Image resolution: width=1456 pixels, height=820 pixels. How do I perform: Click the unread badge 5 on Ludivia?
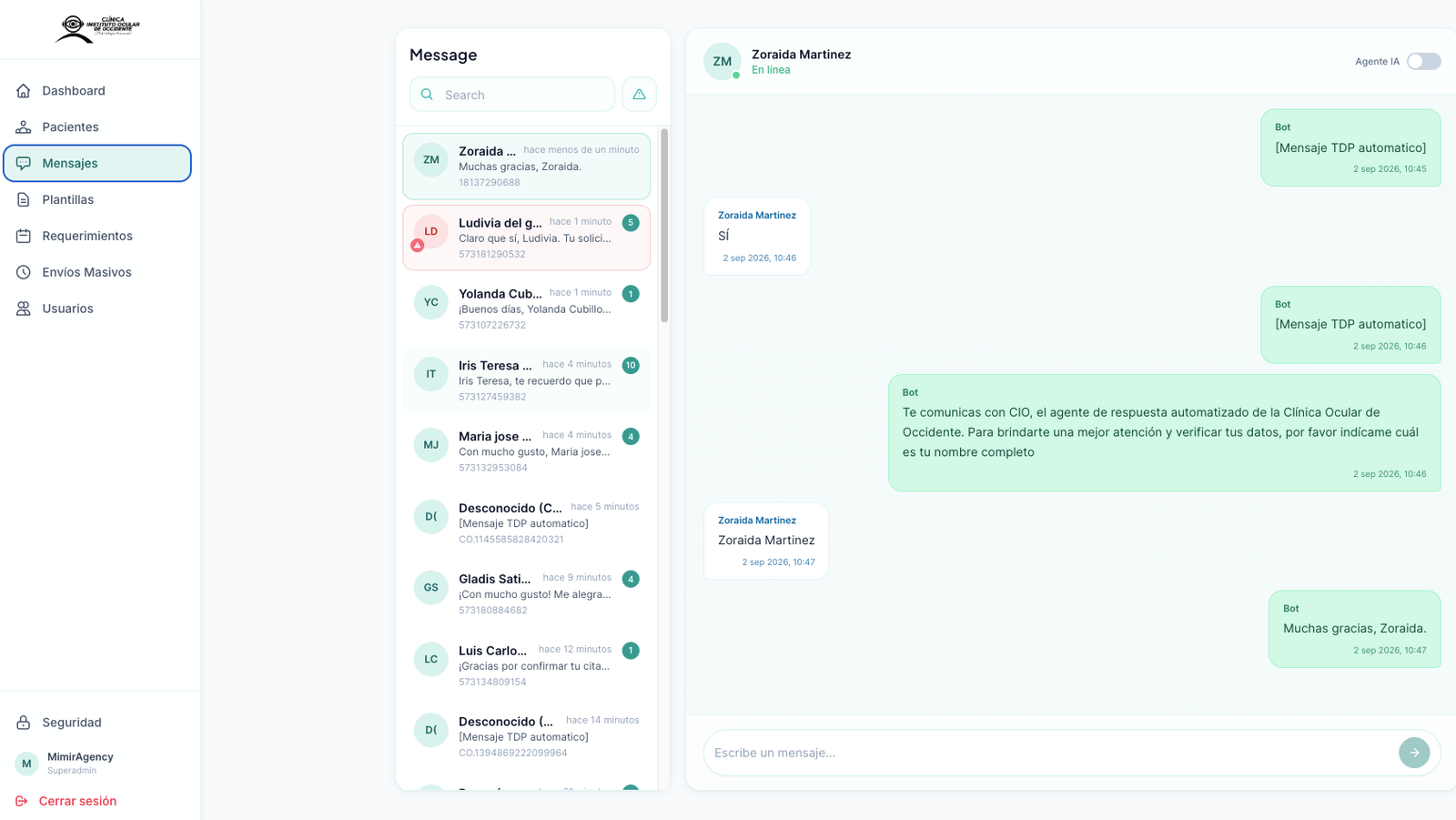pyautogui.click(x=631, y=223)
